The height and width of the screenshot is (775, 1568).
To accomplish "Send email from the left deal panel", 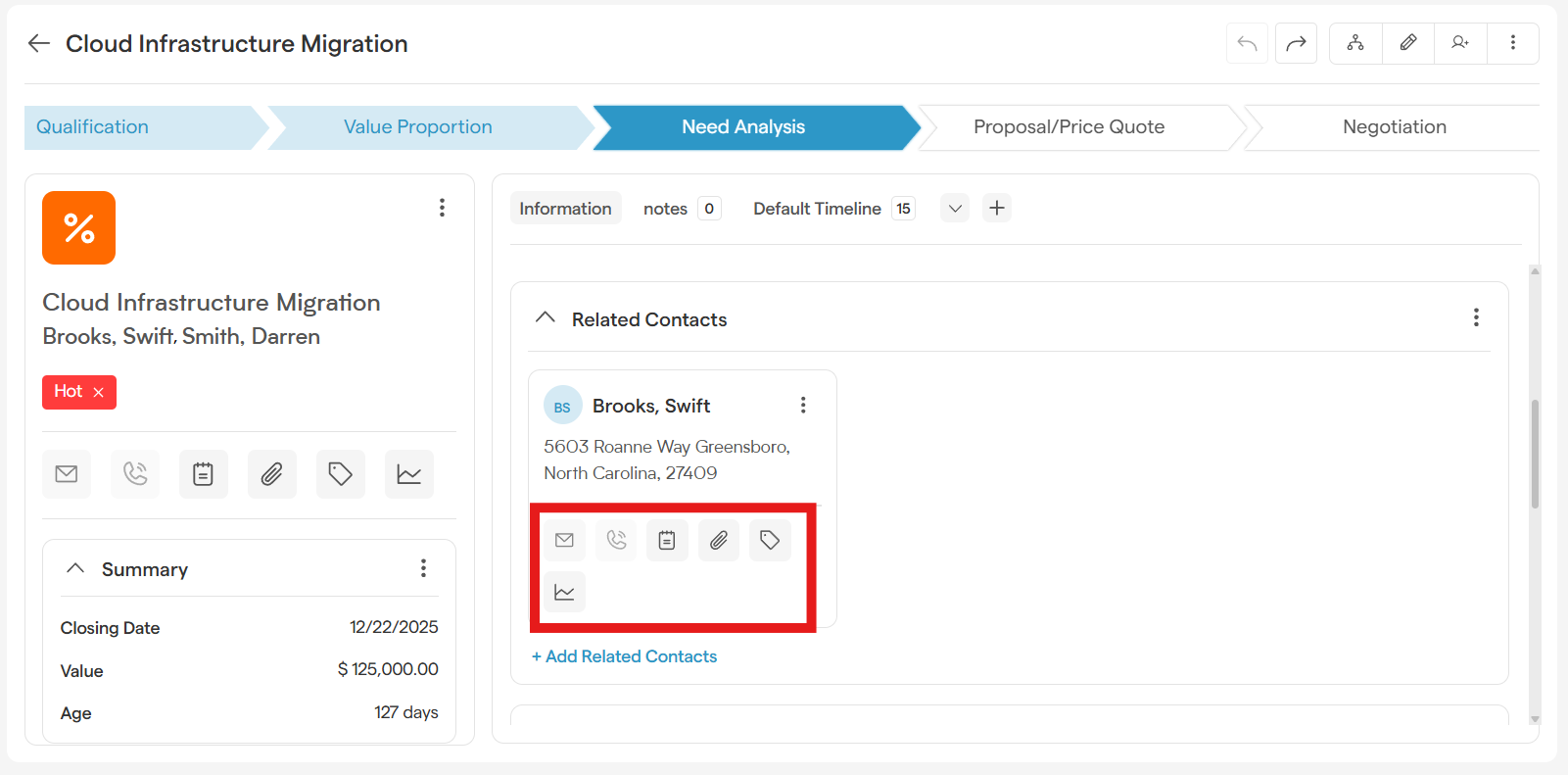I will coord(67,474).
